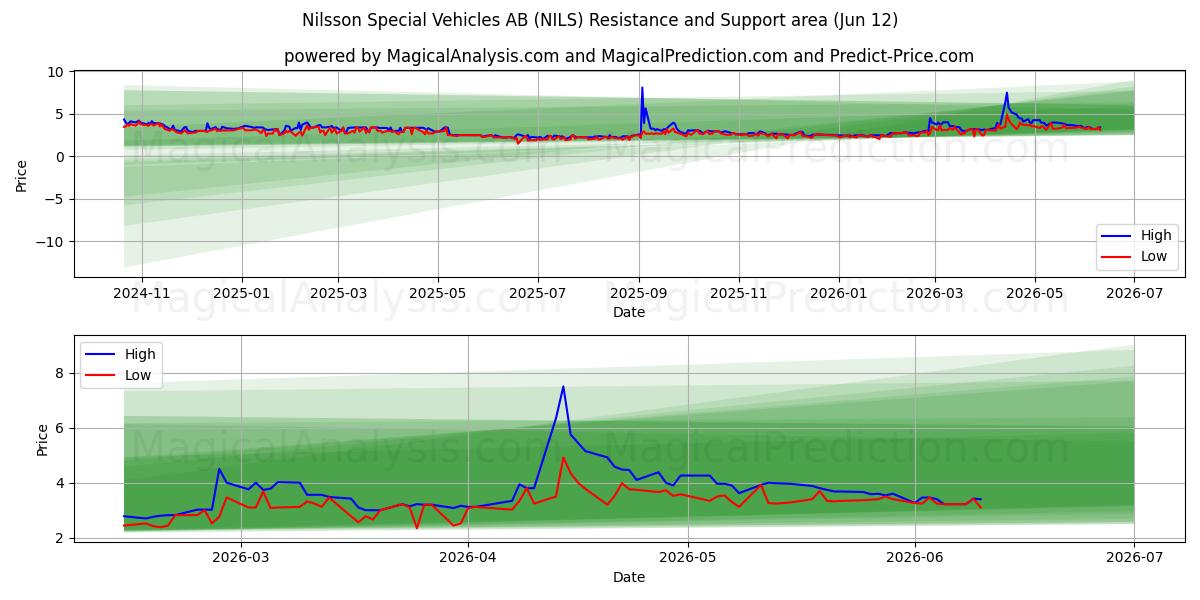Click the '2024-11' date label on top chart

pyautogui.click(x=142, y=294)
